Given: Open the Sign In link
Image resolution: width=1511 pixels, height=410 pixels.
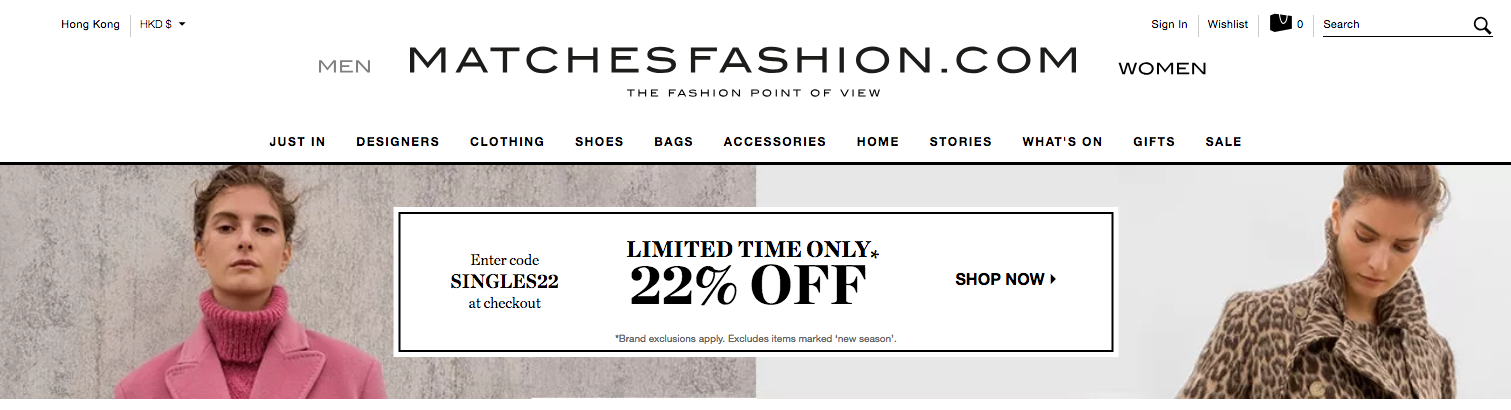Looking at the screenshot, I should click(x=1169, y=24).
